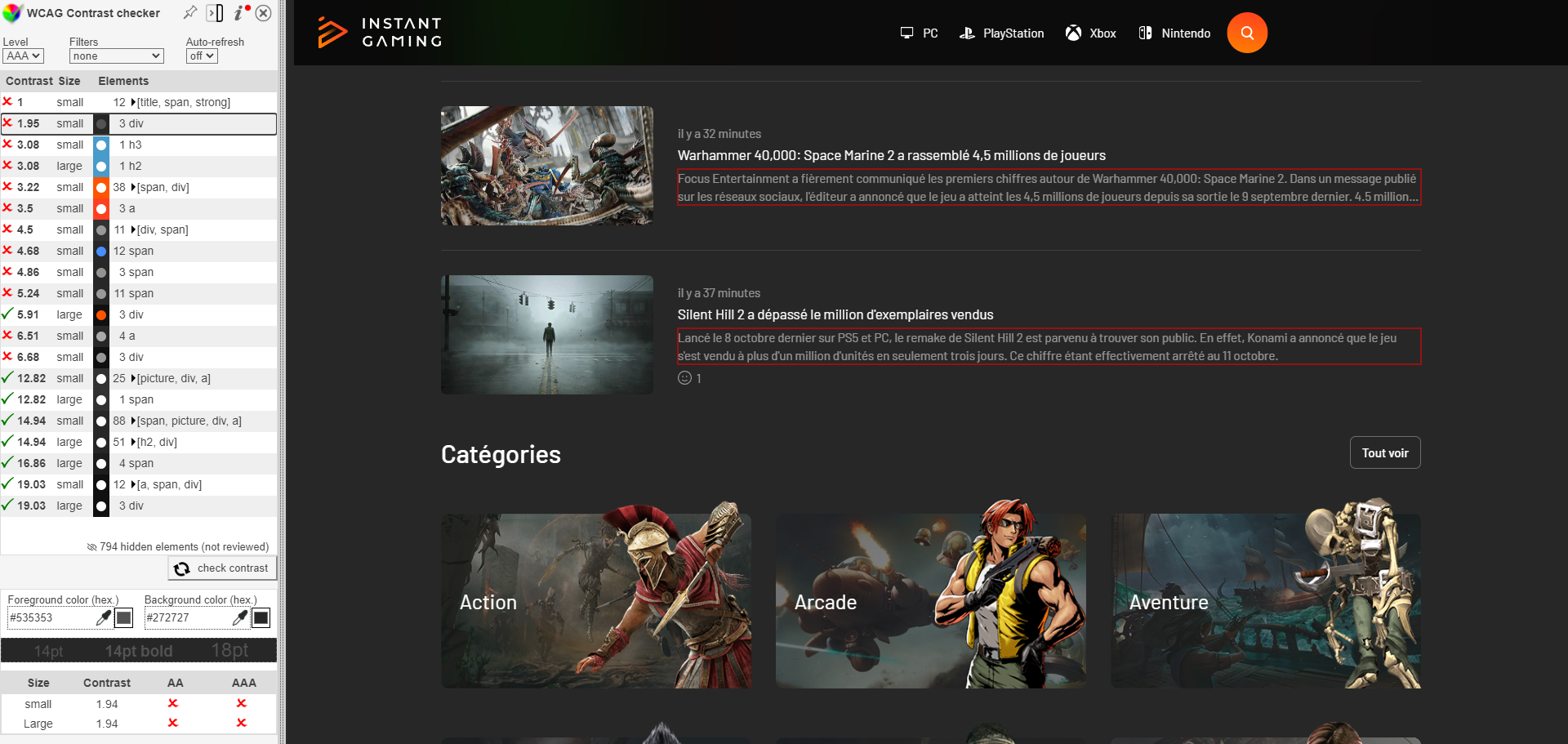Use the foreground color eyedropper
This screenshot has width=1568, height=744.
104,617
